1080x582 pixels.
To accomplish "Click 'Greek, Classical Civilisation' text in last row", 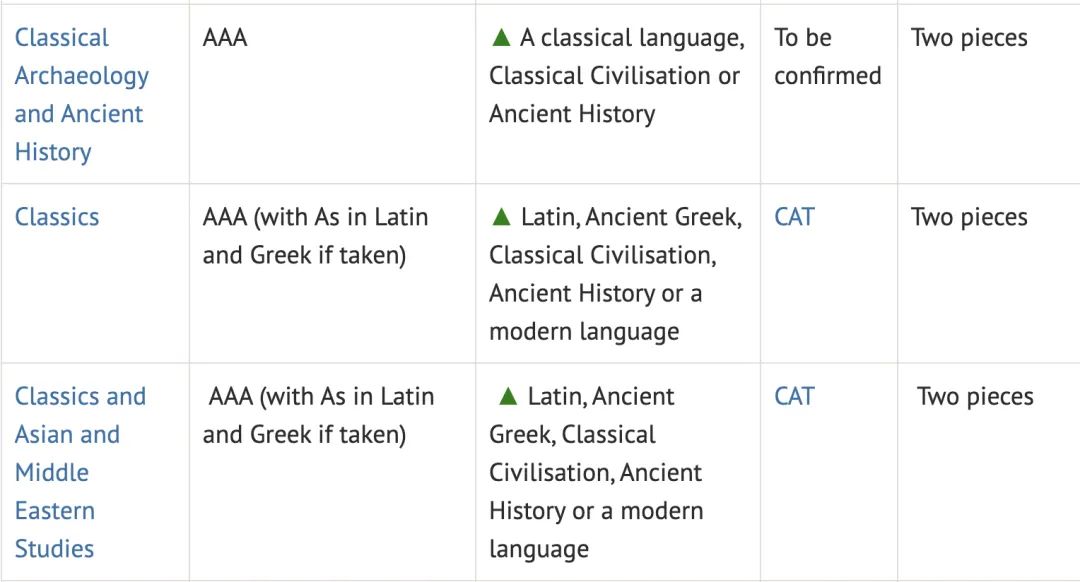I will click(x=596, y=453).
